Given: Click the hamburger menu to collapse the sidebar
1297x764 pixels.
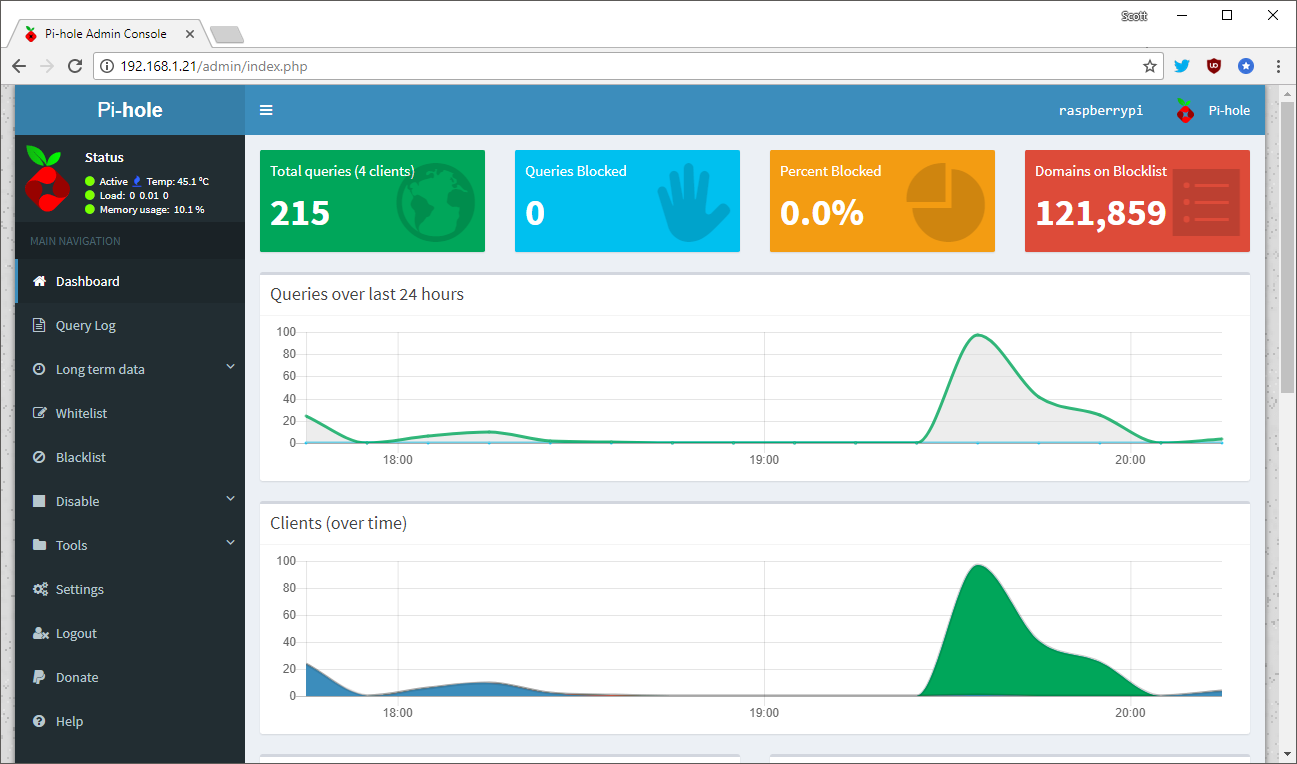Looking at the screenshot, I should click(x=266, y=110).
